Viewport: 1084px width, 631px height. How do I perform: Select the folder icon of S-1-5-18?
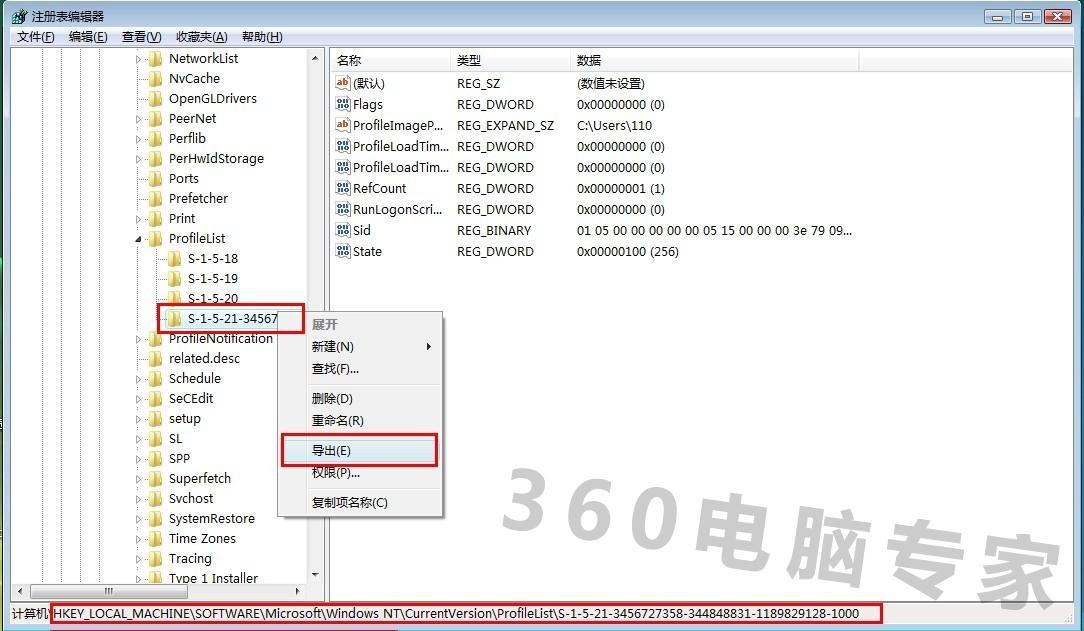174,258
